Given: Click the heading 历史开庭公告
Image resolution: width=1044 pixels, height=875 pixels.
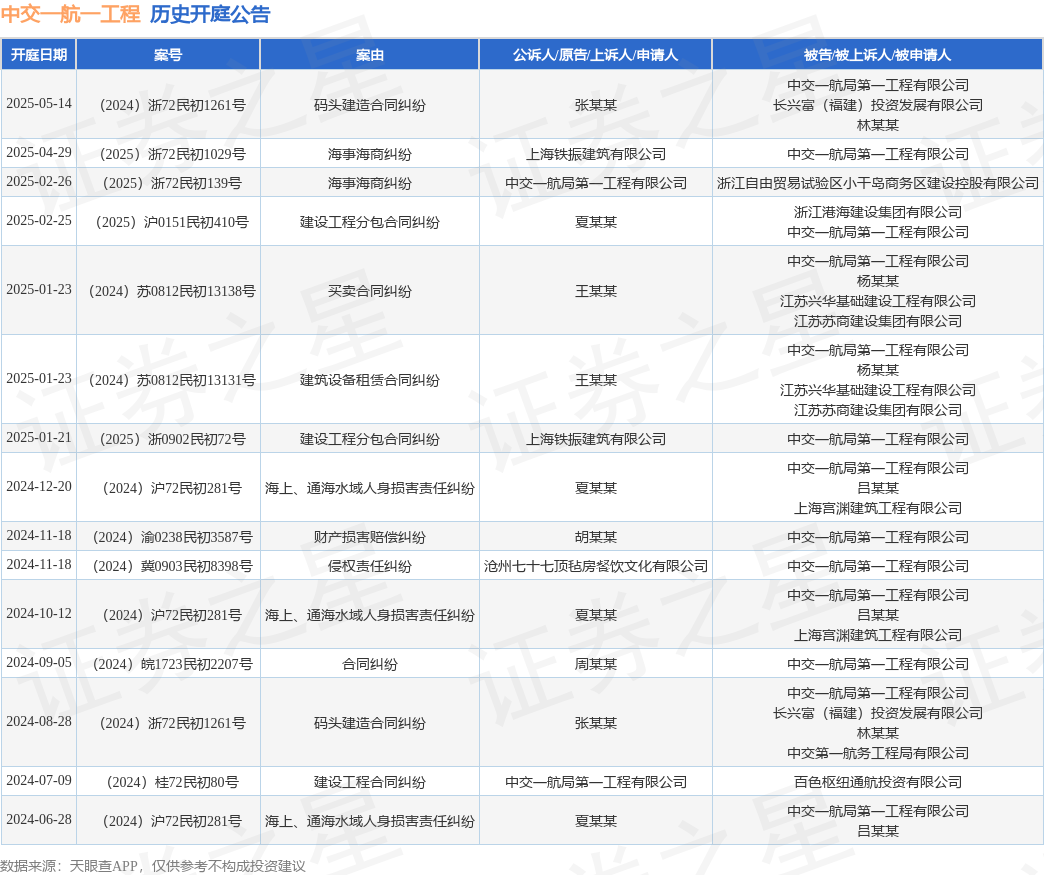Looking at the screenshot, I should pos(210,14).
